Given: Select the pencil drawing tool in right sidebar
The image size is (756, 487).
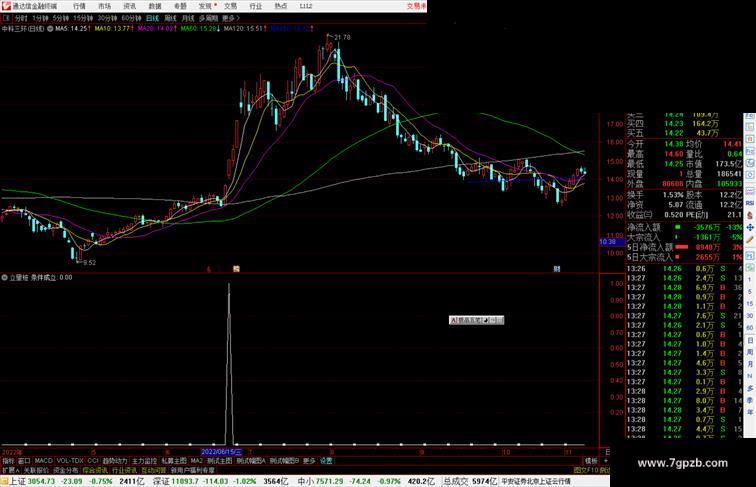Looking at the screenshot, I should [750, 239].
